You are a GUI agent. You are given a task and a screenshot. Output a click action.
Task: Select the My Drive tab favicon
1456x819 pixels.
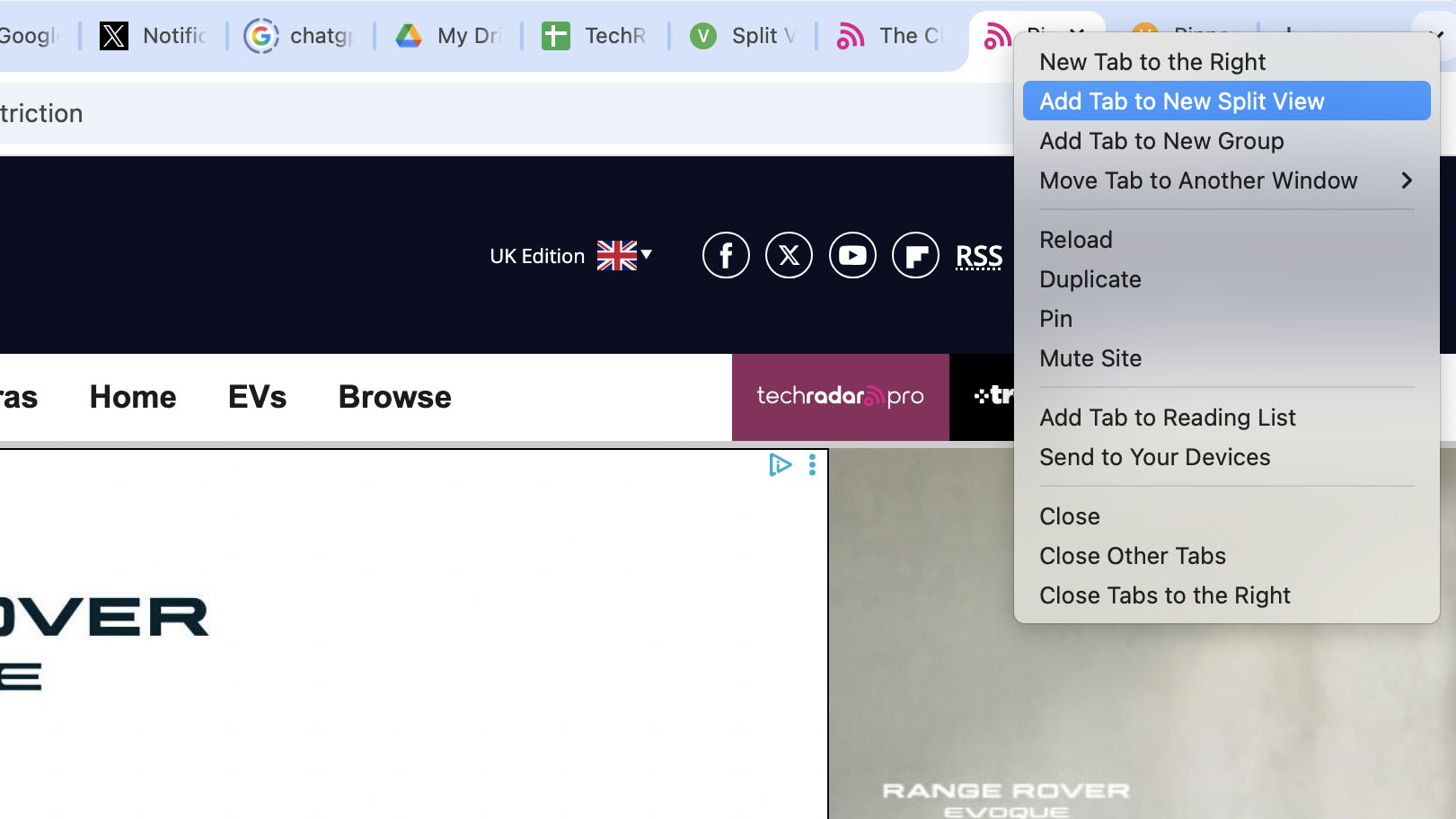click(x=409, y=36)
